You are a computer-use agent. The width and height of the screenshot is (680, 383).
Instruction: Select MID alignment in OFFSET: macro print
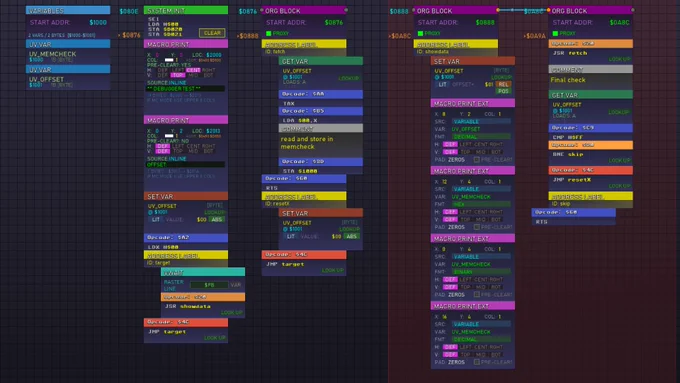click(x=193, y=151)
